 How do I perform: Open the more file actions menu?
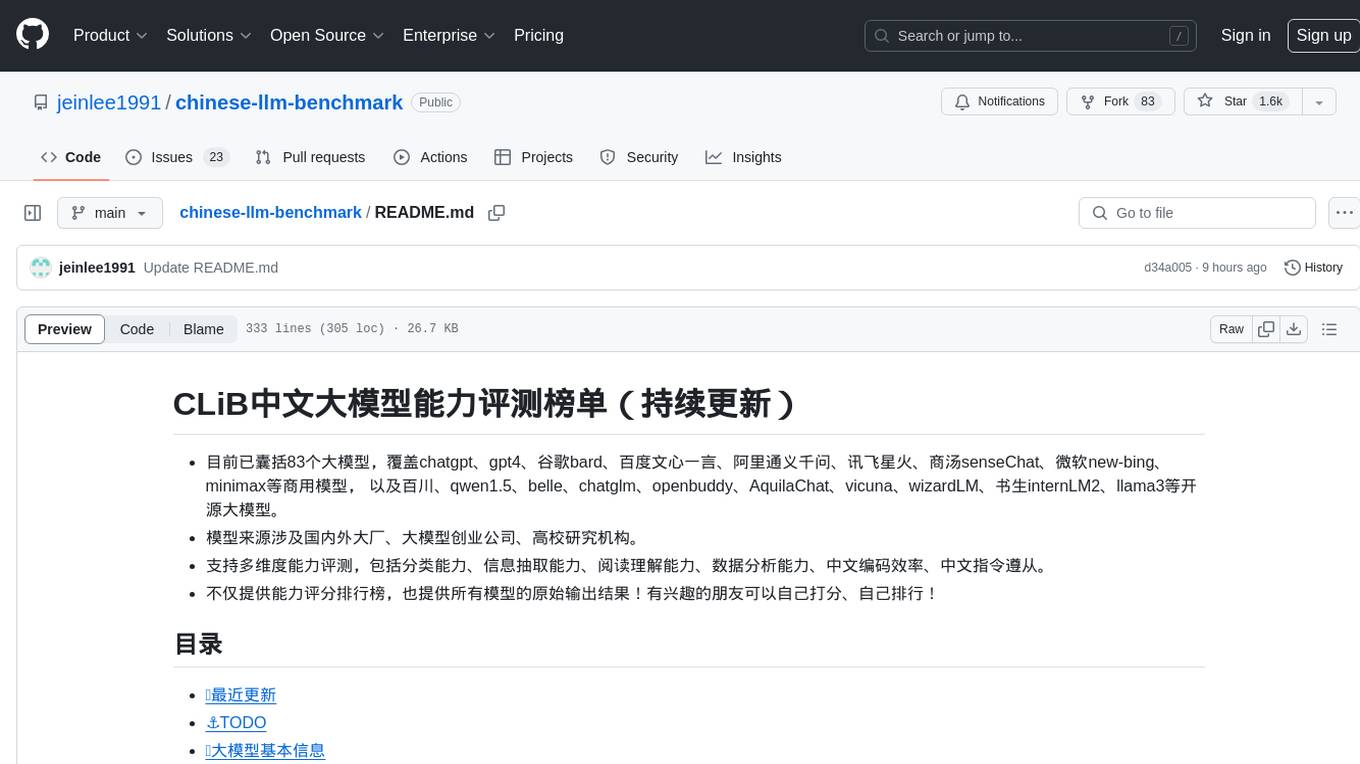(x=1344, y=213)
